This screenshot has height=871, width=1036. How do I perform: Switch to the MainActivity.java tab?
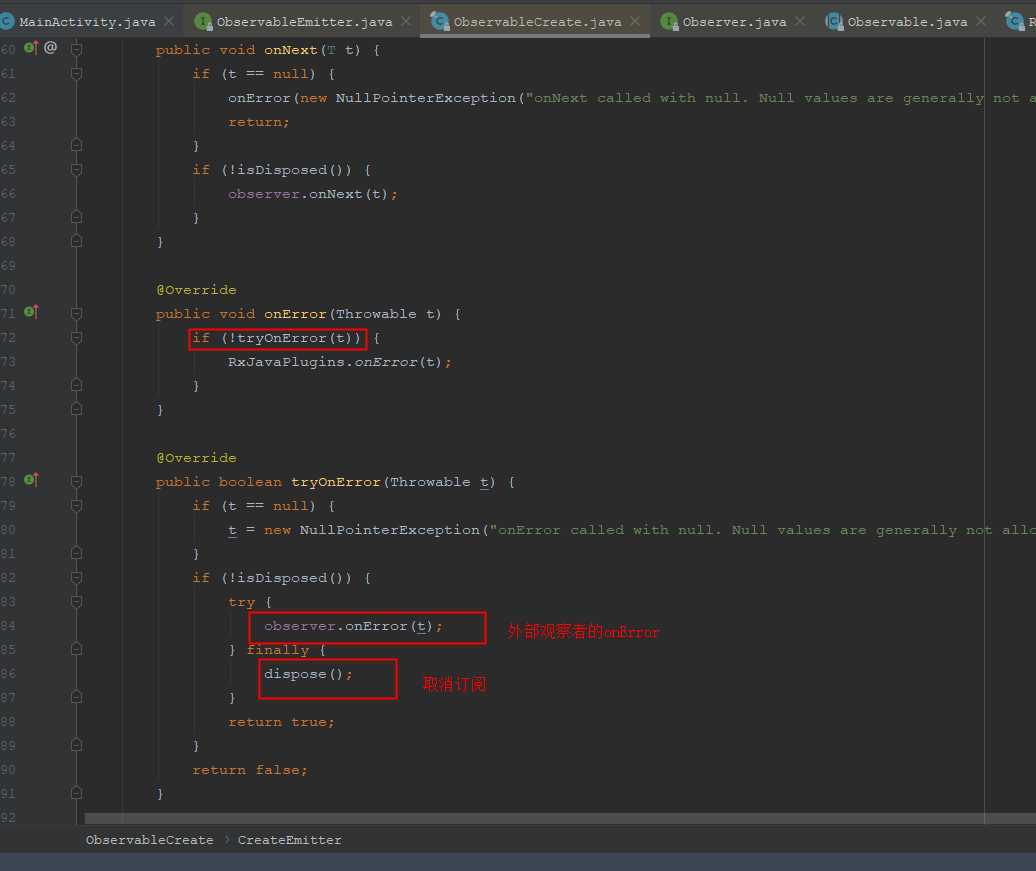[87, 22]
